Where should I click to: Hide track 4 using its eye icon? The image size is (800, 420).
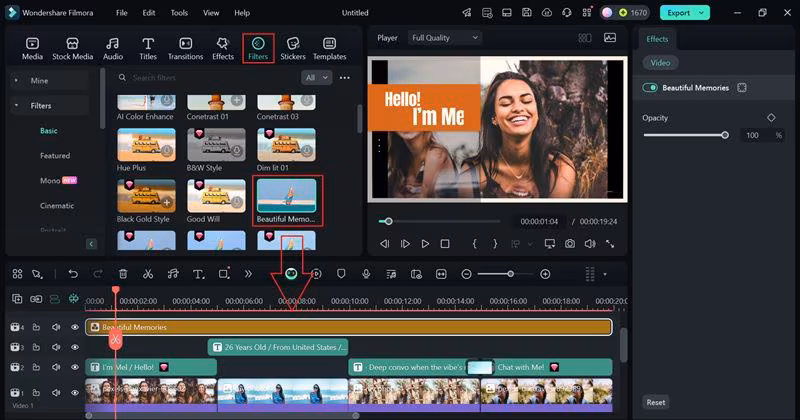click(x=74, y=327)
